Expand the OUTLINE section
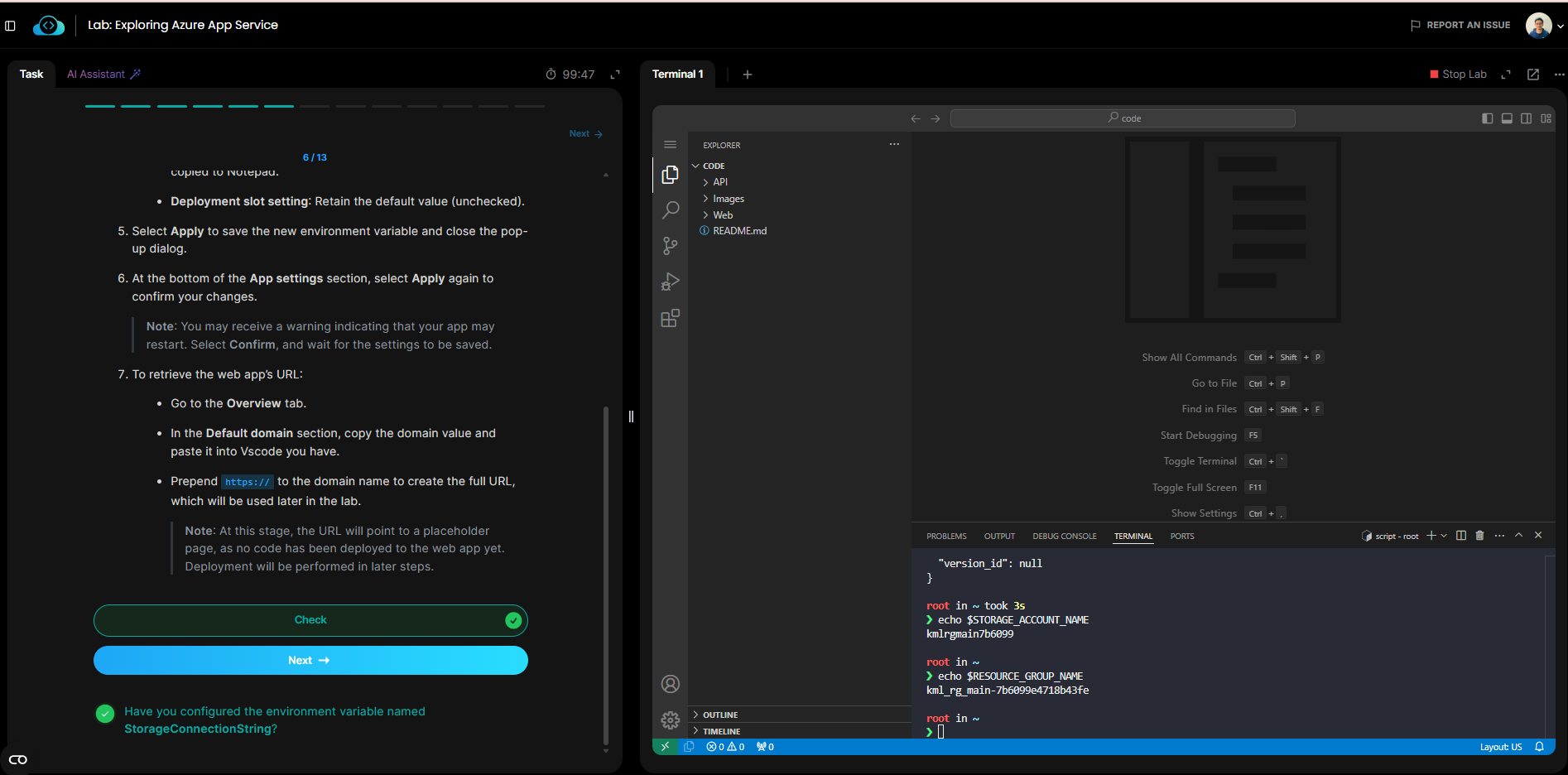This screenshot has width=1568, height=775. coord(720,715)
